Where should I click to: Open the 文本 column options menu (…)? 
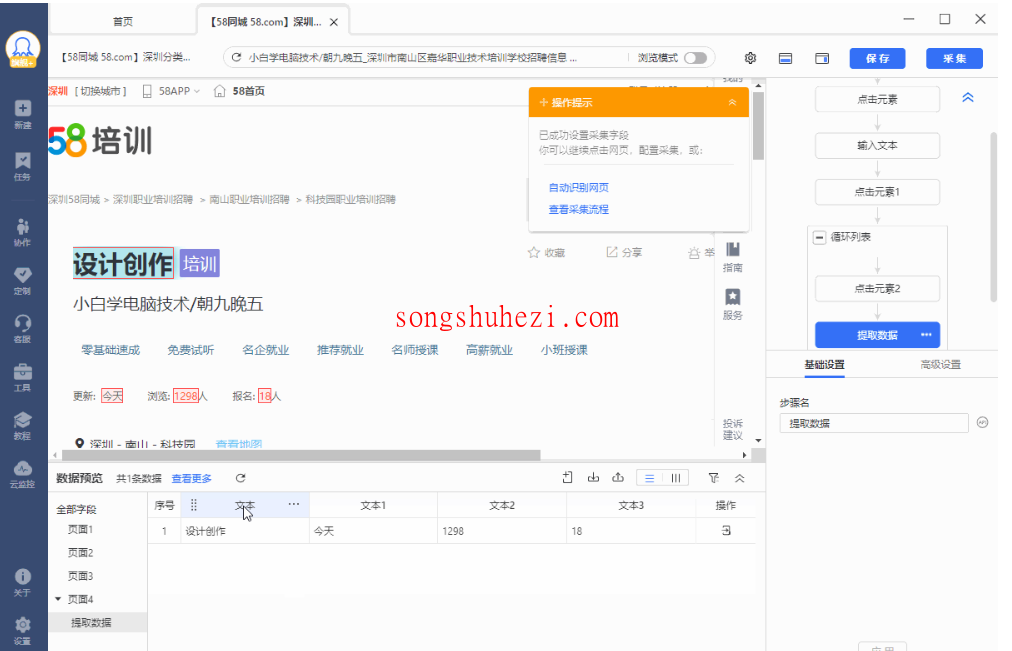(294, 505)
